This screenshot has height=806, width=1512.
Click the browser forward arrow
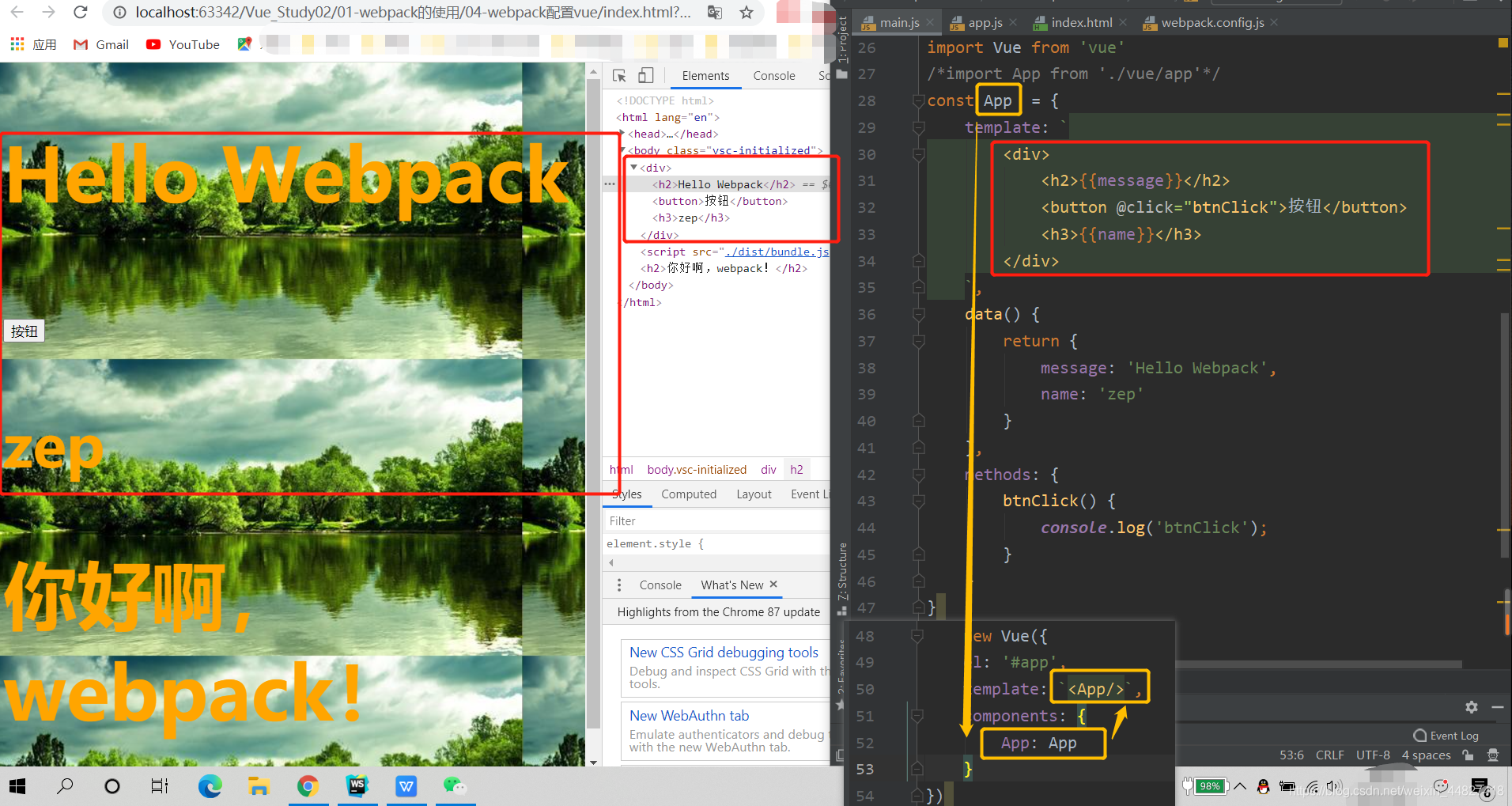point(48,13)
